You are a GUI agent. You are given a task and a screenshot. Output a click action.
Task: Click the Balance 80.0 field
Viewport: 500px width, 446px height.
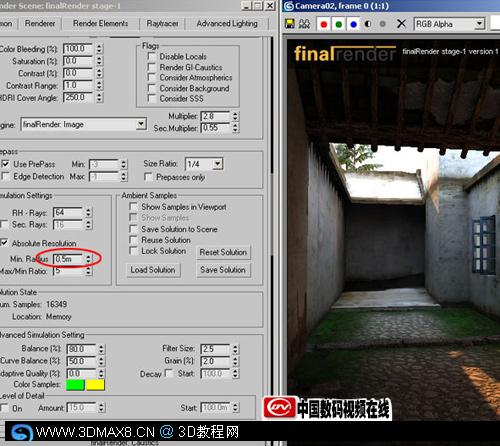pyautogui.click(x=81, y=349)
